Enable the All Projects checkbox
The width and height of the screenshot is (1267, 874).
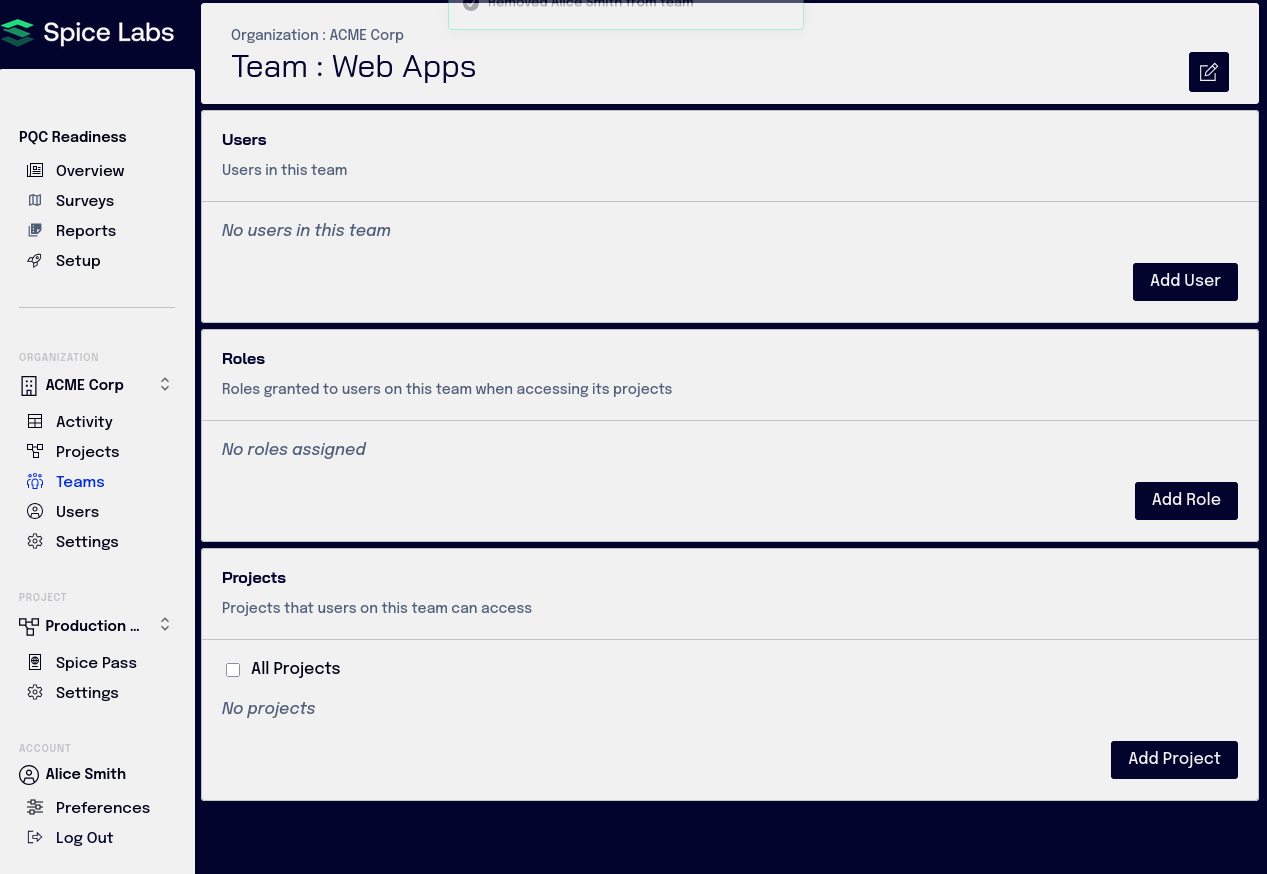(233, 670)
